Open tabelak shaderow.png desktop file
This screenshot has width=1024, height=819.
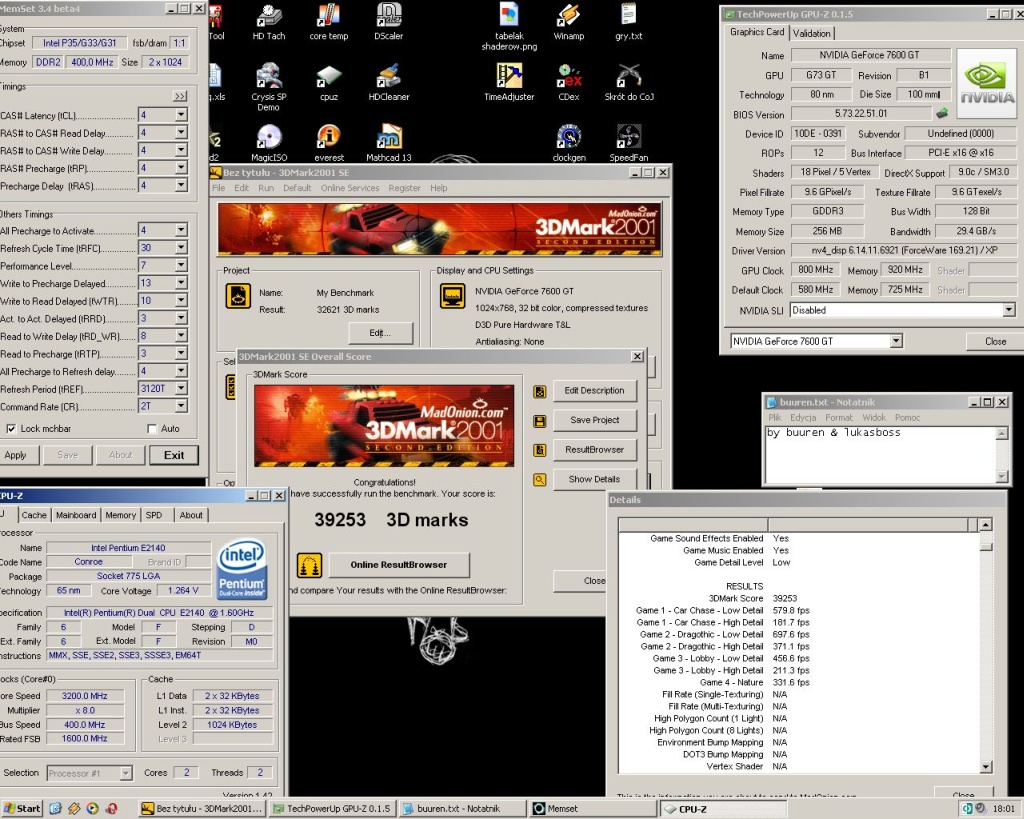point(509,27)
